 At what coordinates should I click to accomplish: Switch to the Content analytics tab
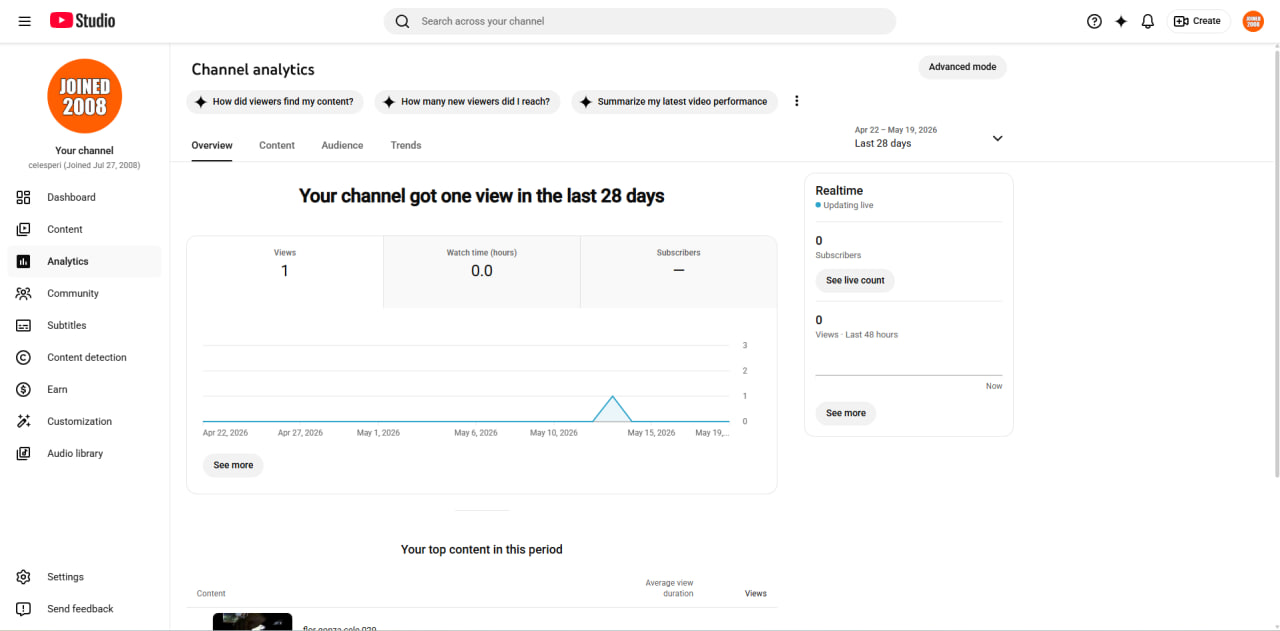[277, 146]
